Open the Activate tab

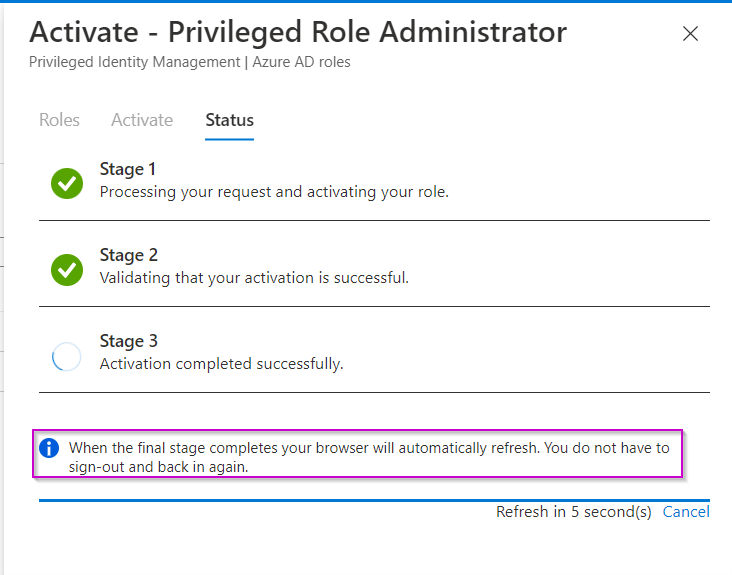(142, 120)
